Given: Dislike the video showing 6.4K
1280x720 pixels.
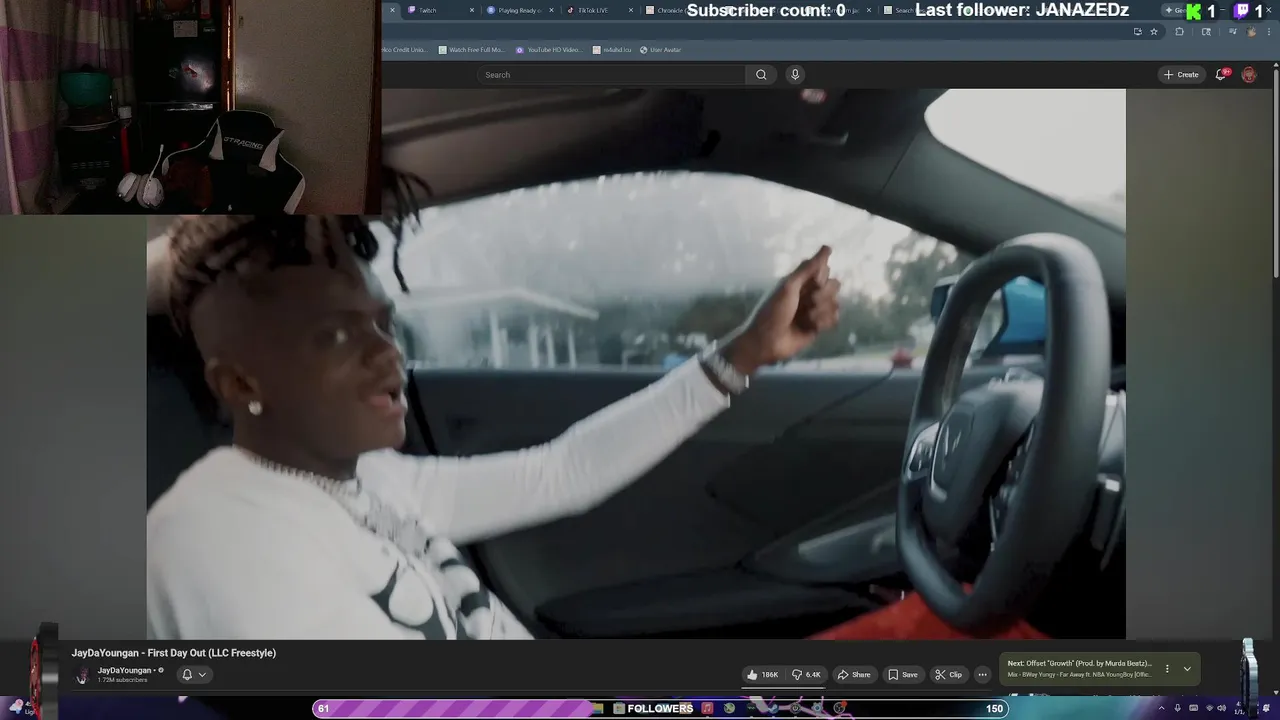Looking at the screenshot, I should point(807,675).
